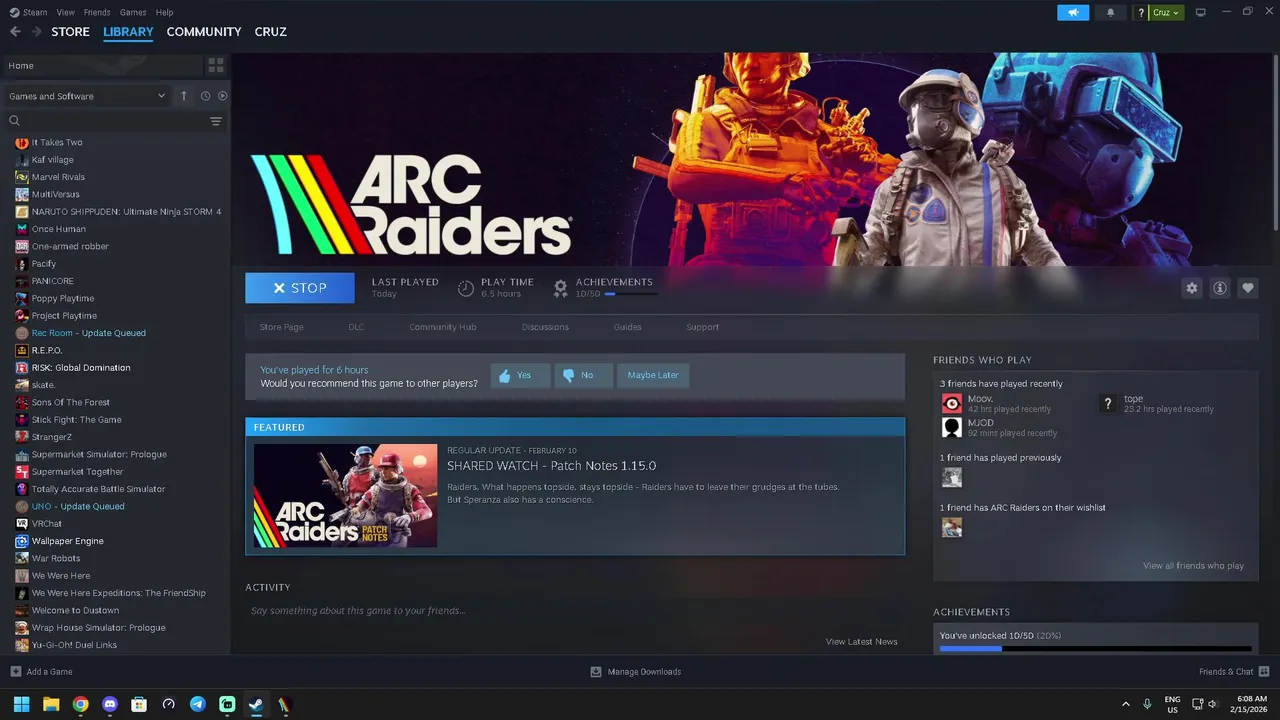Image resolution: width=1280 pixels, height=720 pixels.
Task: Open the grid collections view icon
Action: pos(216,66)
